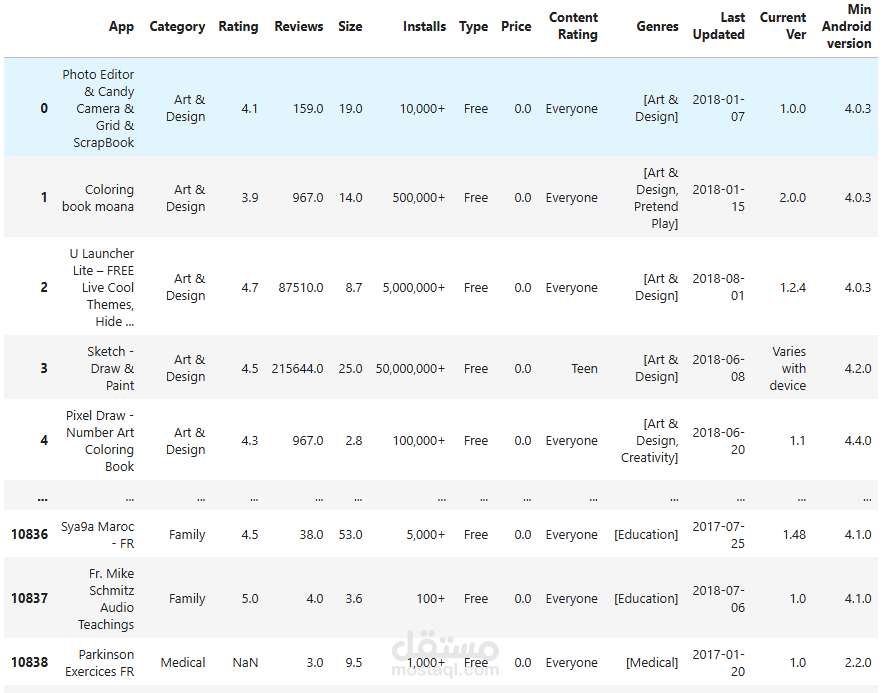The height and width of the screenshot is (693, 892).
Task: Select row index 1
Action: 44,197
